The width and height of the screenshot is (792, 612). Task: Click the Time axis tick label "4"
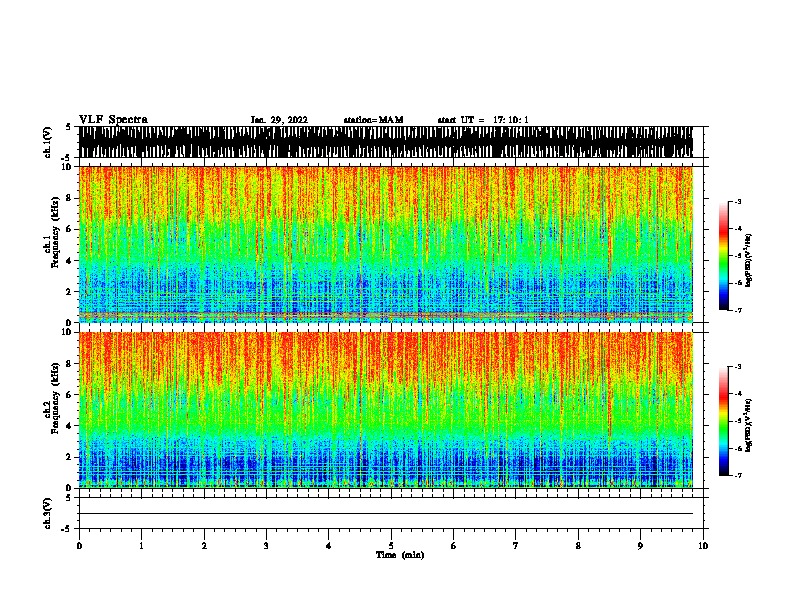(329, 546)
